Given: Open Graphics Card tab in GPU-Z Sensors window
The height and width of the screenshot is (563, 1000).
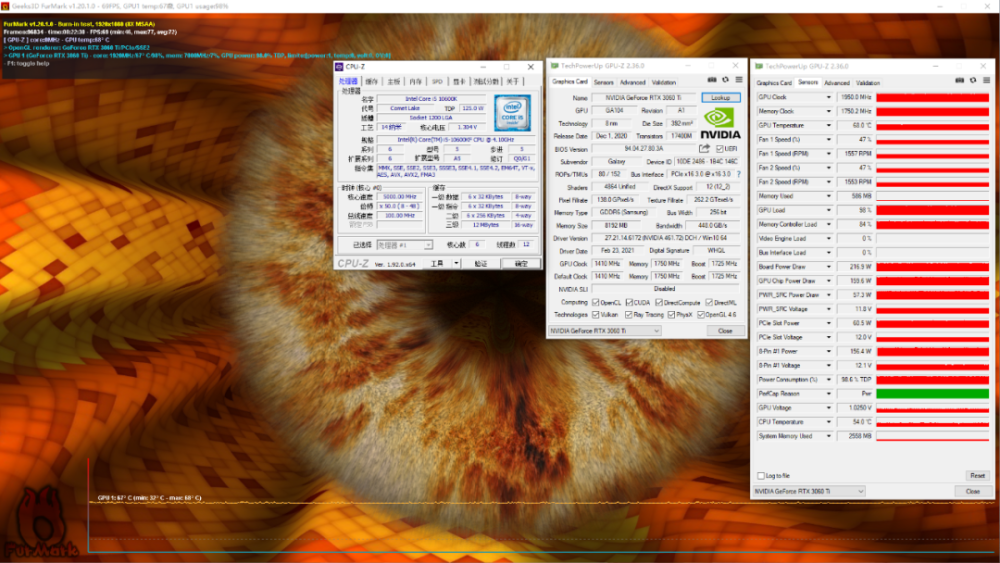Looking at the screenshot, I should (774, 83).
